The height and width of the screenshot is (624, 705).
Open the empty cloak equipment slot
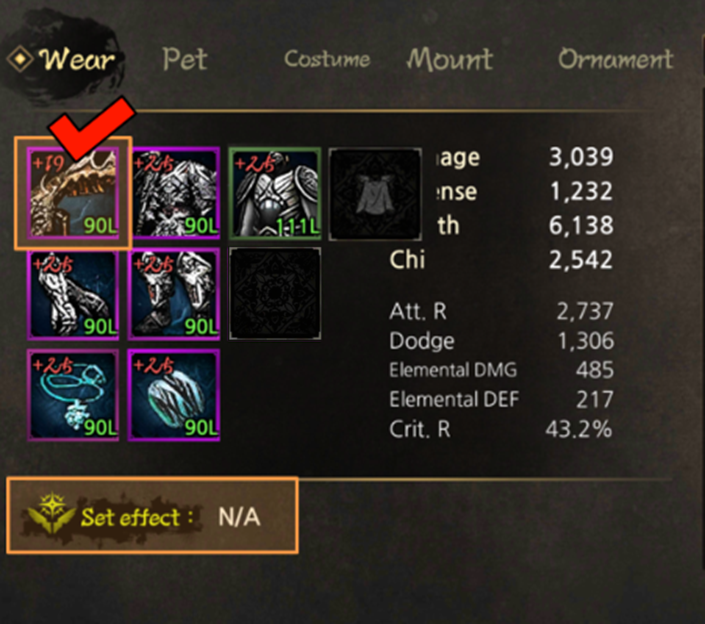[x=375, y=194]
